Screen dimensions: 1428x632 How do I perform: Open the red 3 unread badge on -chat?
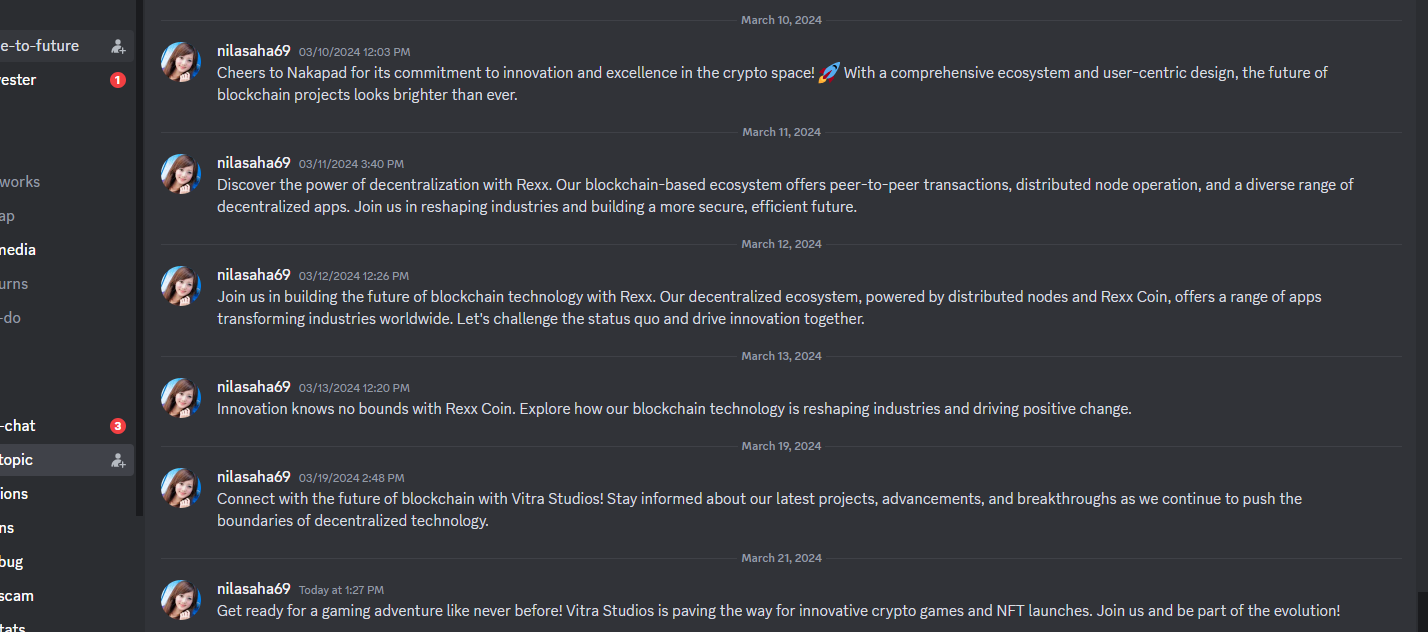pyautogui.click(x=118, y=426)
